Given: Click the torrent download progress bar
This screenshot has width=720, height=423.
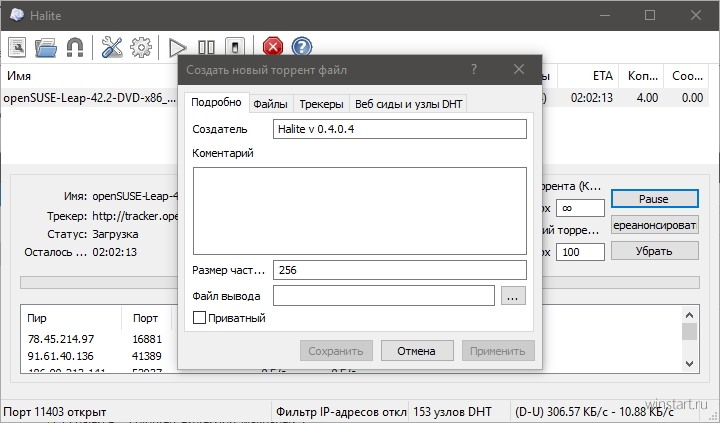Looking at the screenshot, I should tap(360, 282).
